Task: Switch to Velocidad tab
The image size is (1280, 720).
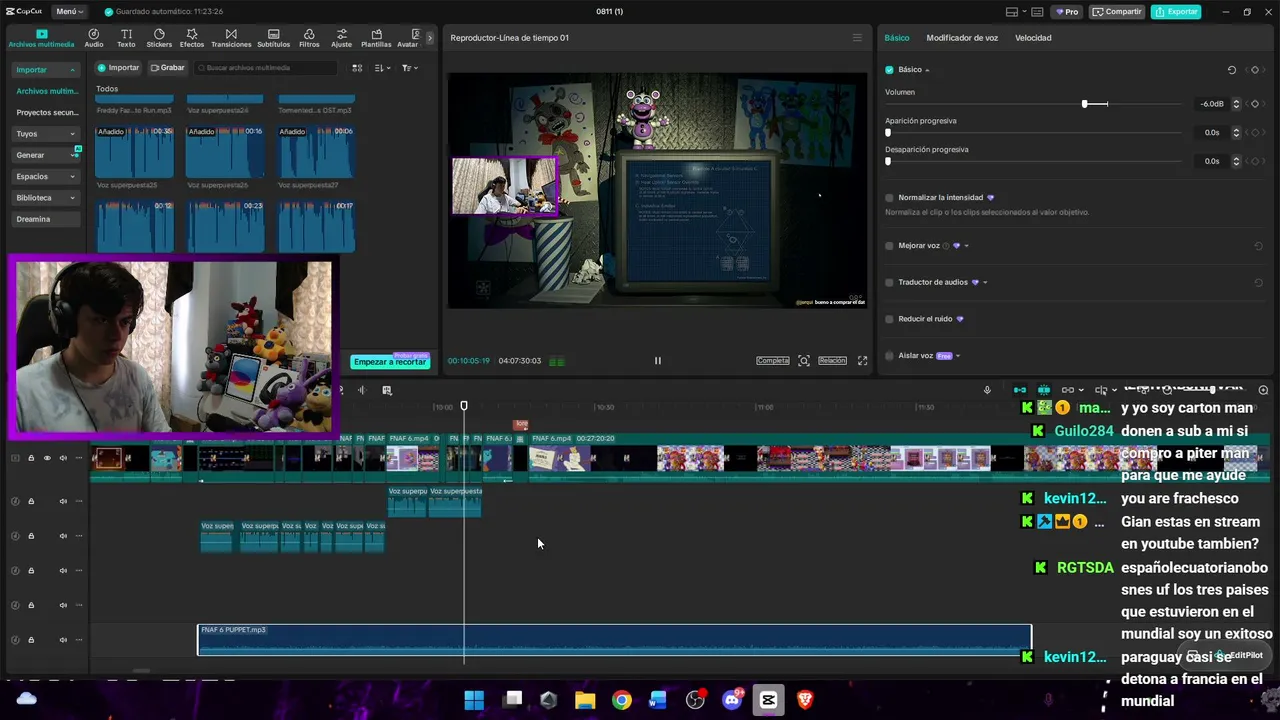Action: (x=1033, y=38)
